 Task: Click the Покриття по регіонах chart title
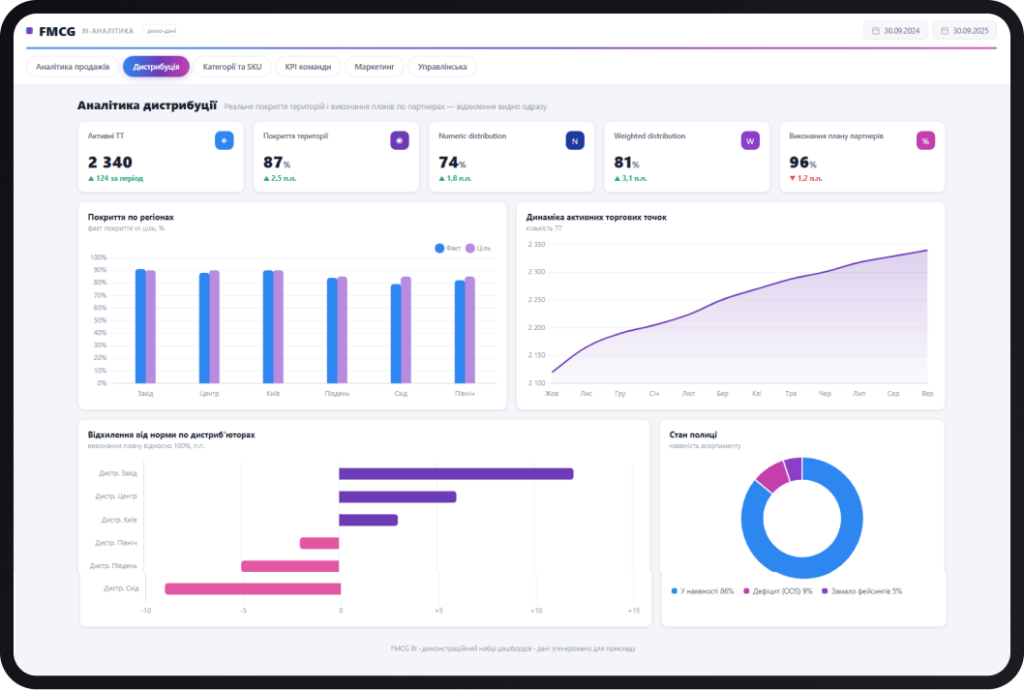tap(131, 217)
